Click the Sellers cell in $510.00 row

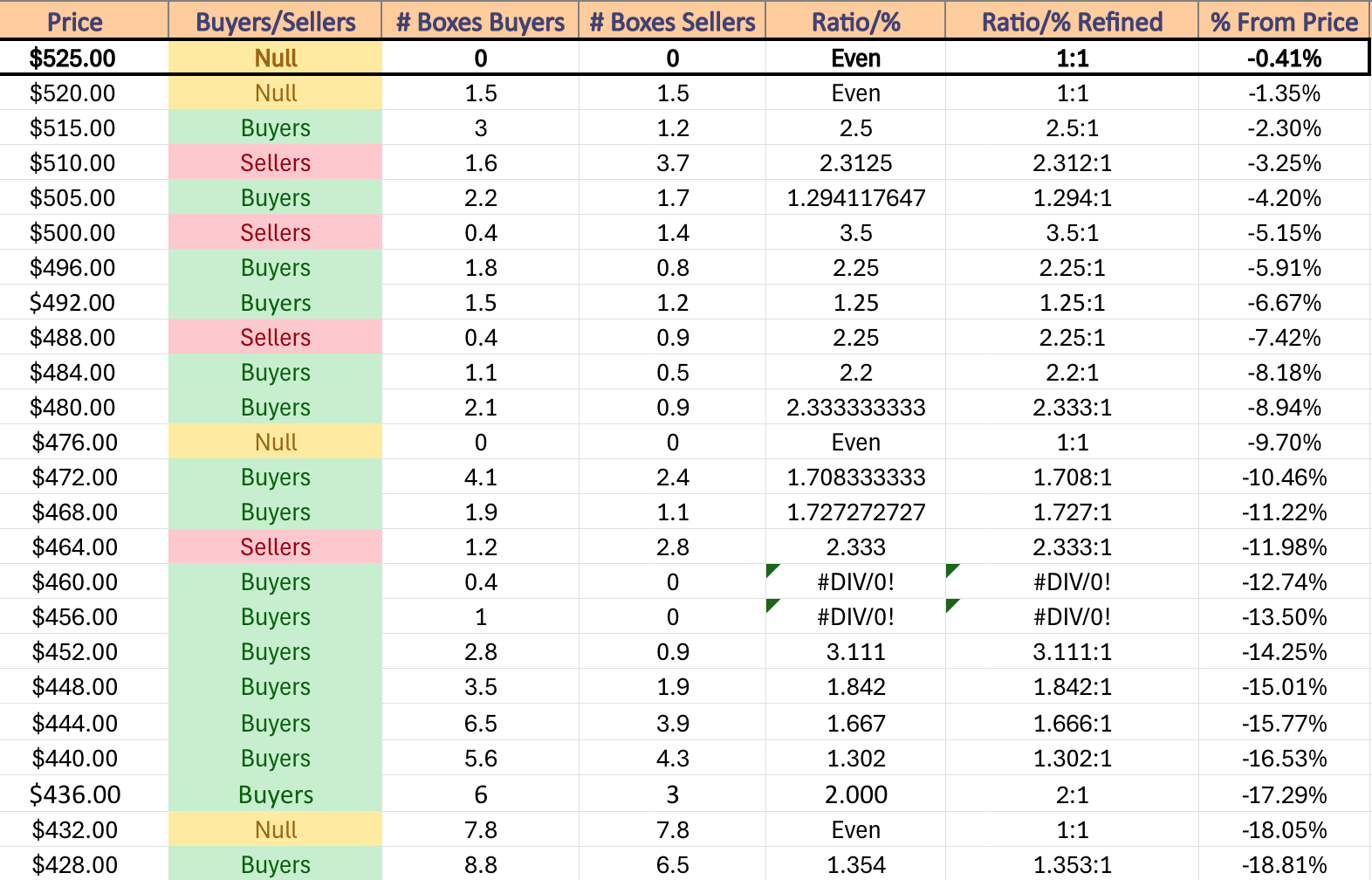pos(275,162)
